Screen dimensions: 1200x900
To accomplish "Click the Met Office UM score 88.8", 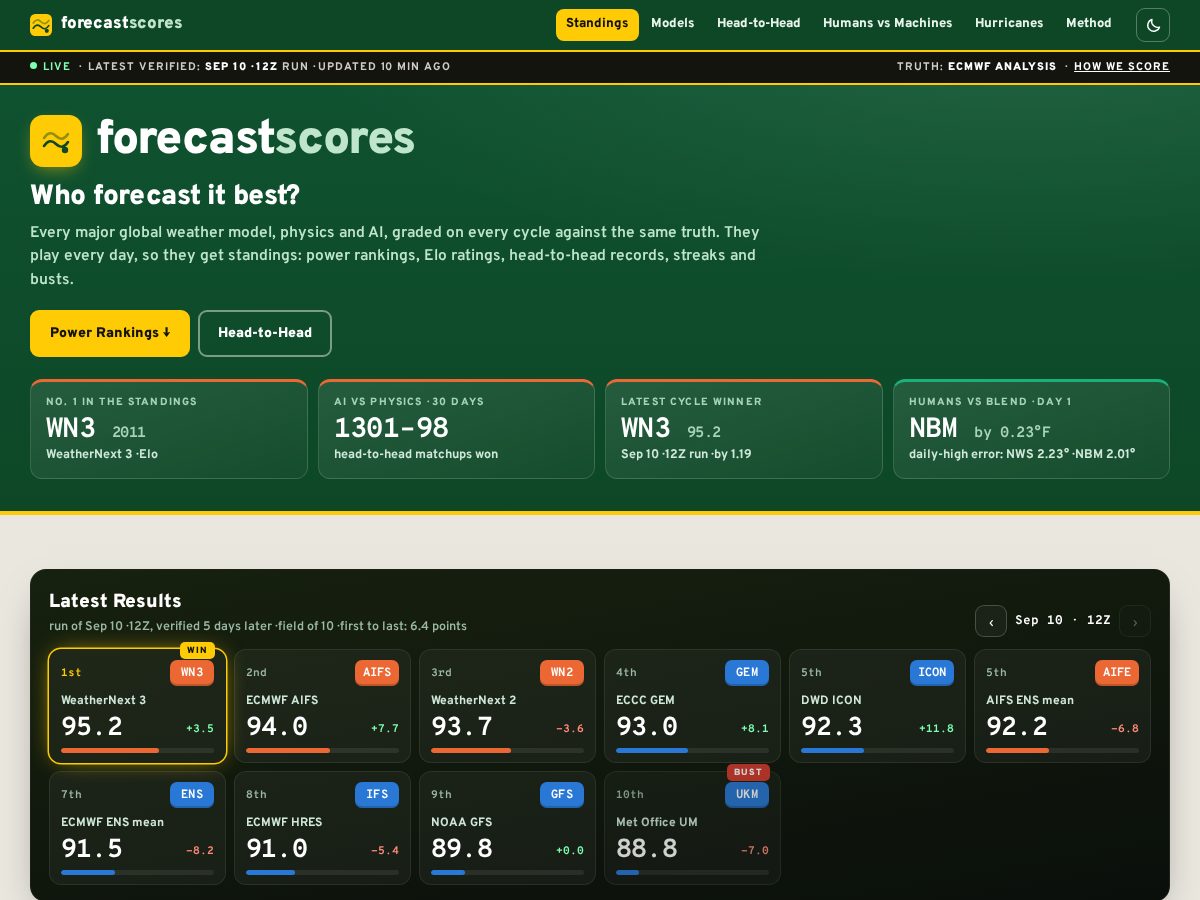I will (647, 849).
